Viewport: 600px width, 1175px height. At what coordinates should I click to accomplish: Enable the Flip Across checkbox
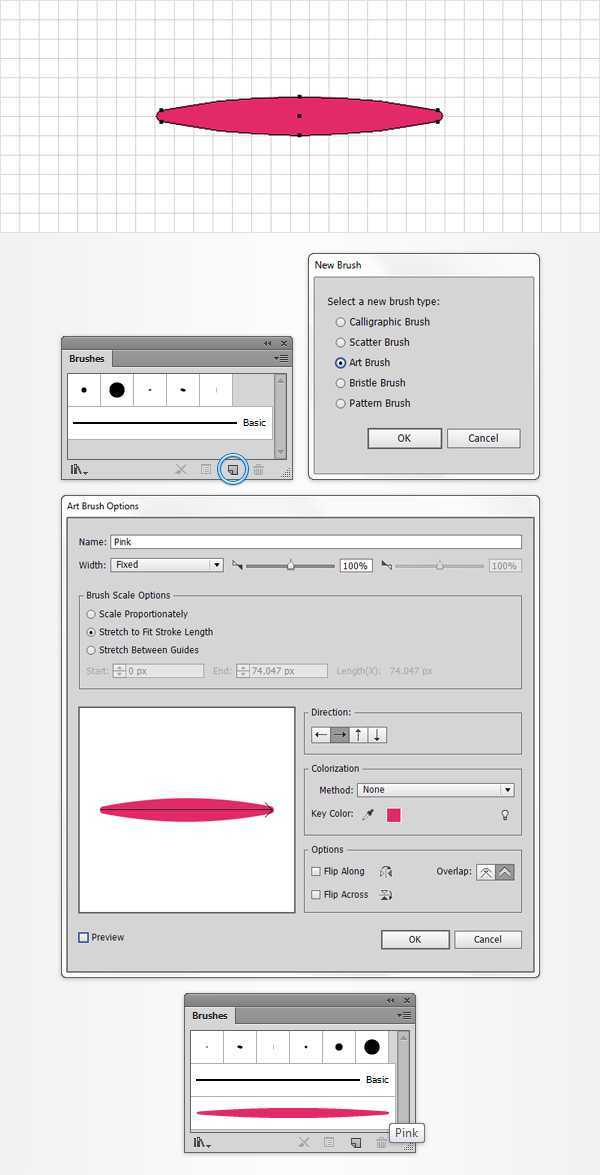tap(316, 895)
